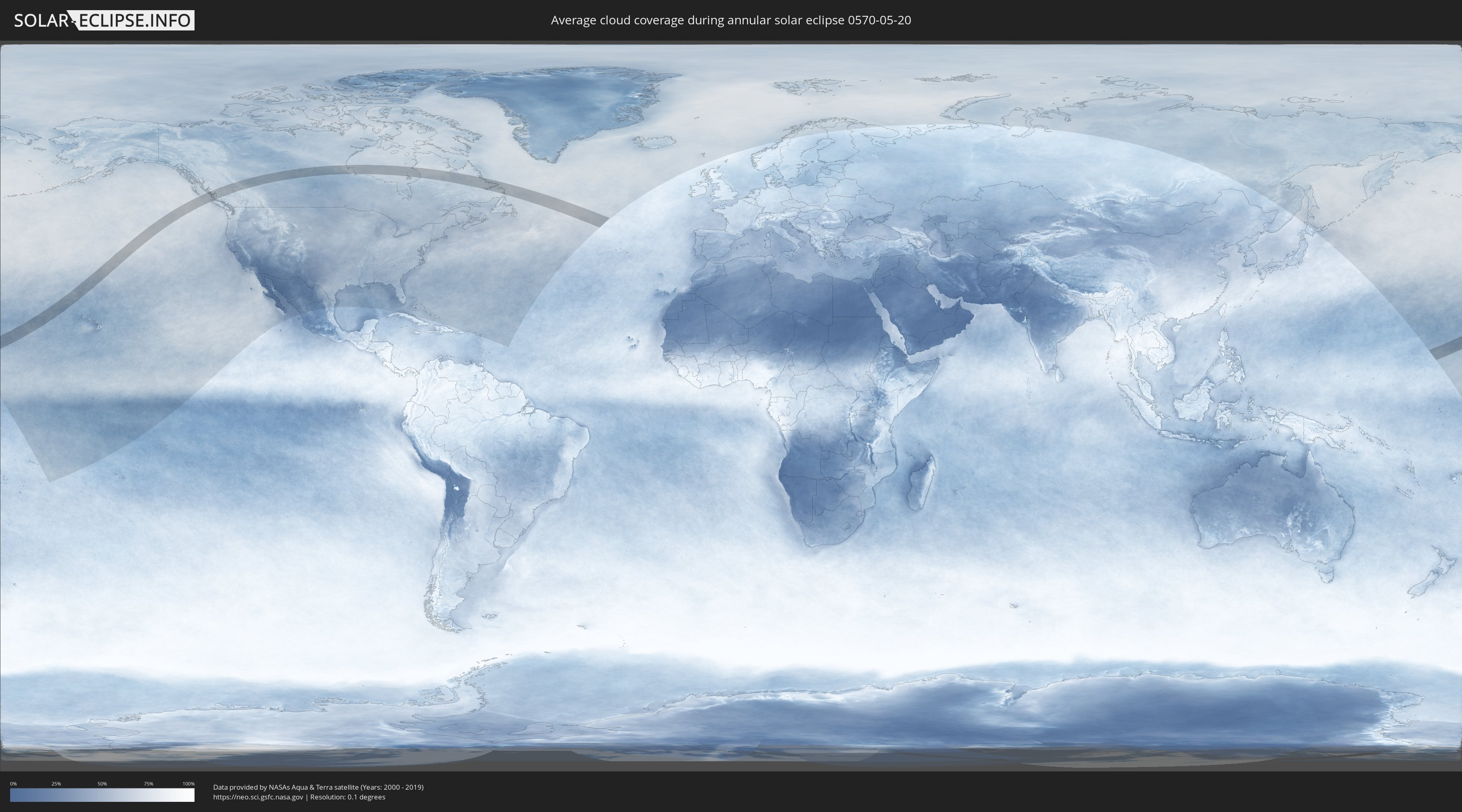The height and width of the screenshot is (812, 1462).
Task: Click the SOLAR-ECLIPSE.INFO logo
Action: 104,20
